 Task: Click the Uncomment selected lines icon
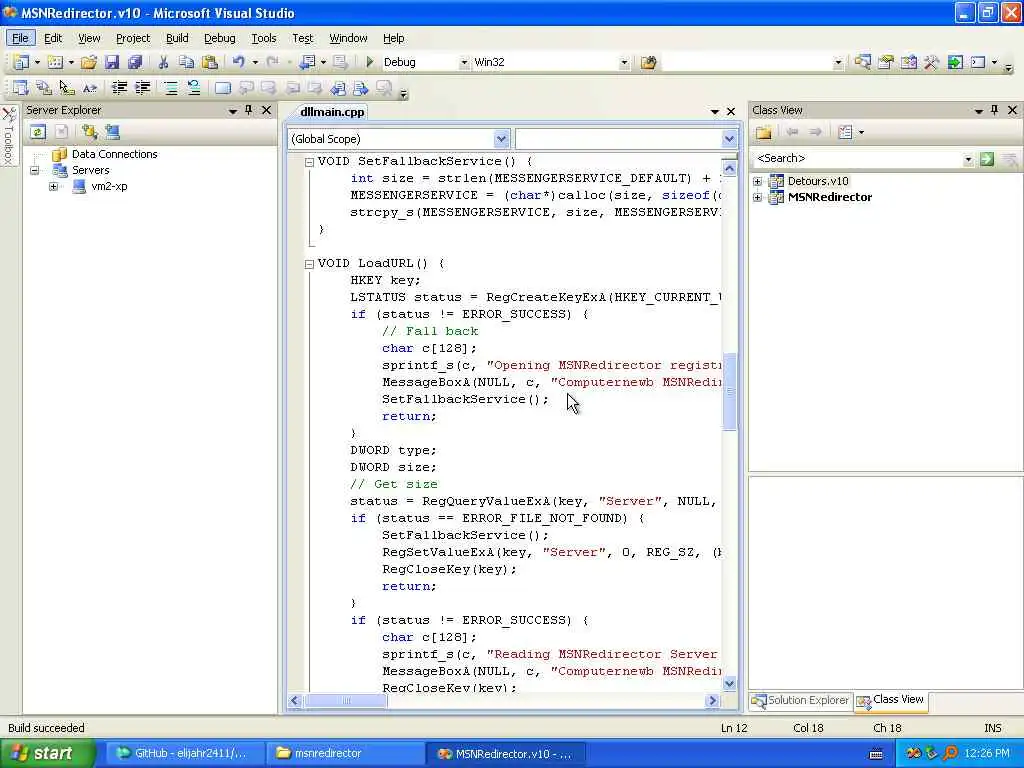pyautogui.click(x=194, y=88)
